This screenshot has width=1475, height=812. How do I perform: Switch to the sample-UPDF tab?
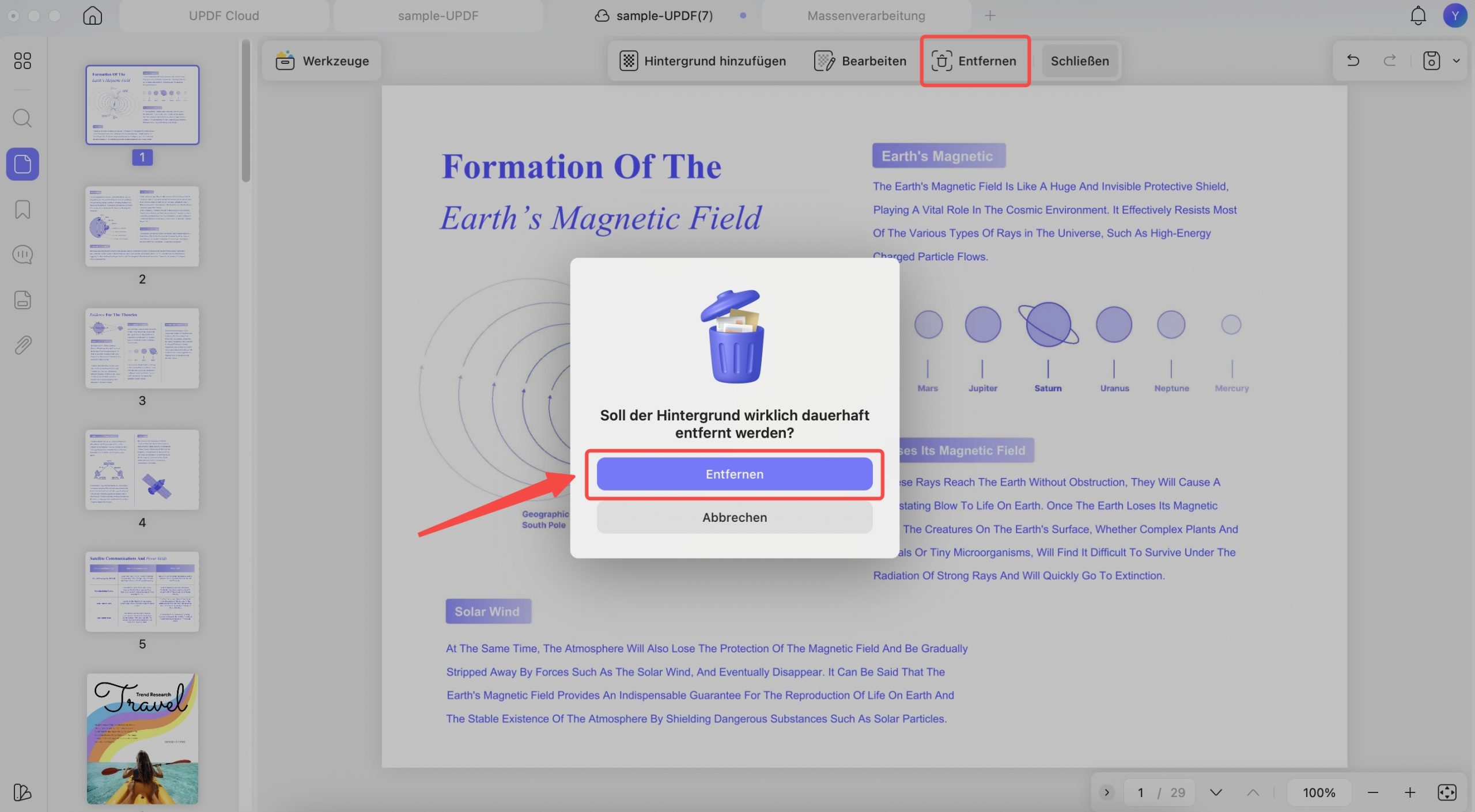[438, 16]
